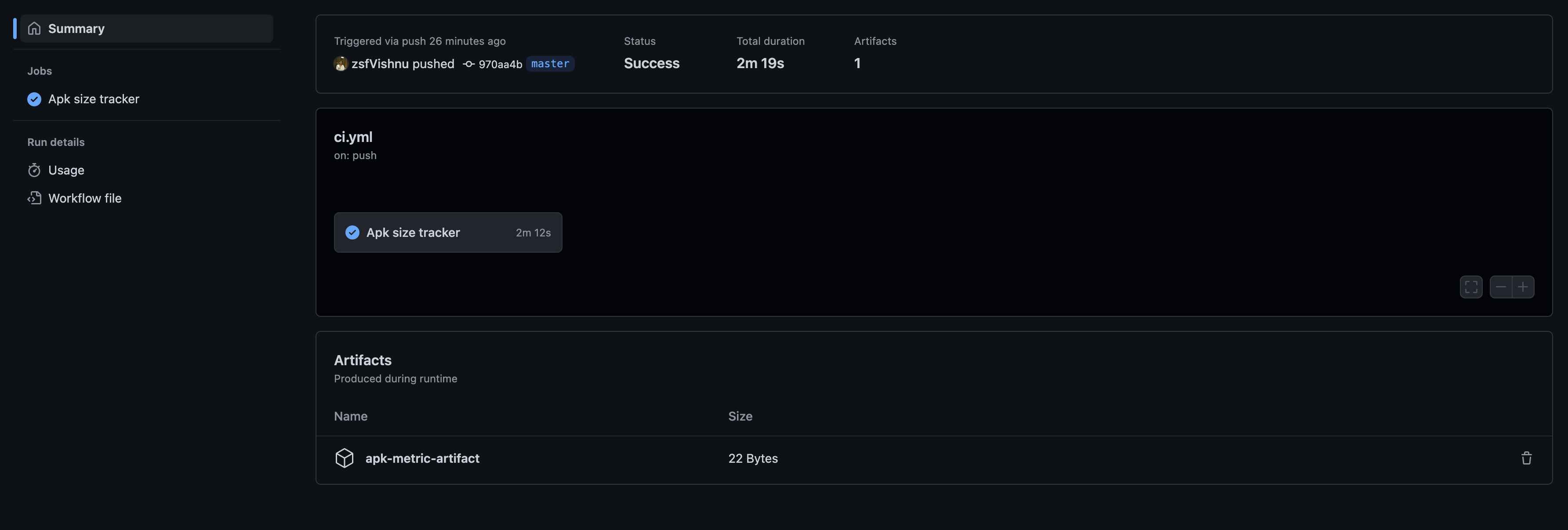
Task: Zoom out the workflow graph with the minus control
Action: [1501, 287]
